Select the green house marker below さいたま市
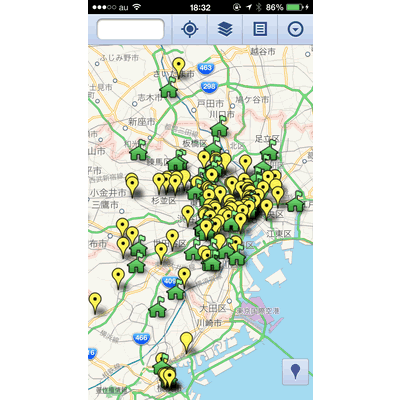 [169, 88]
